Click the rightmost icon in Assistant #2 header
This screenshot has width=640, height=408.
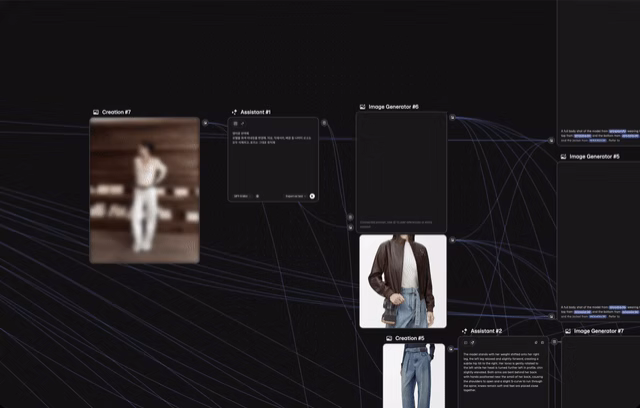pos(542,343)
